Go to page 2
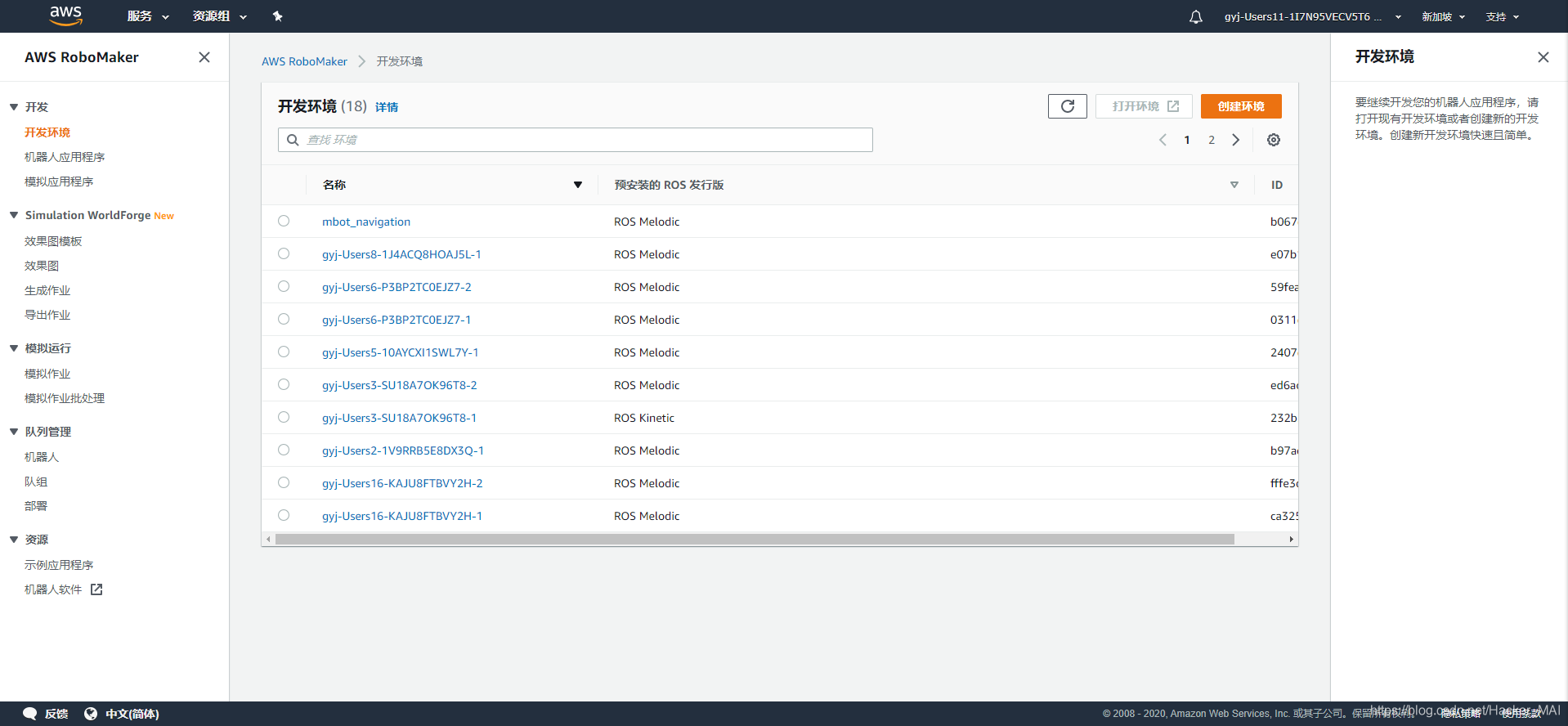This screenshot has width=1568, height=726. (x=1212, y=140)
